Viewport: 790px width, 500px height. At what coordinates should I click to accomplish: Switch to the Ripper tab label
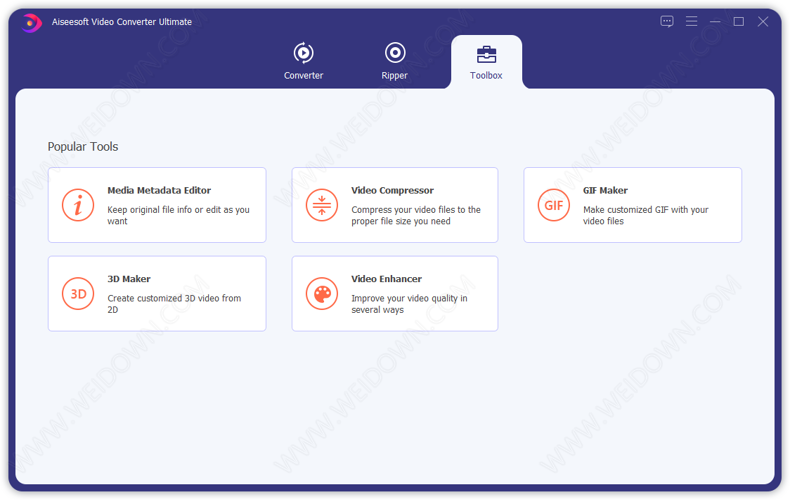point(395,76)
